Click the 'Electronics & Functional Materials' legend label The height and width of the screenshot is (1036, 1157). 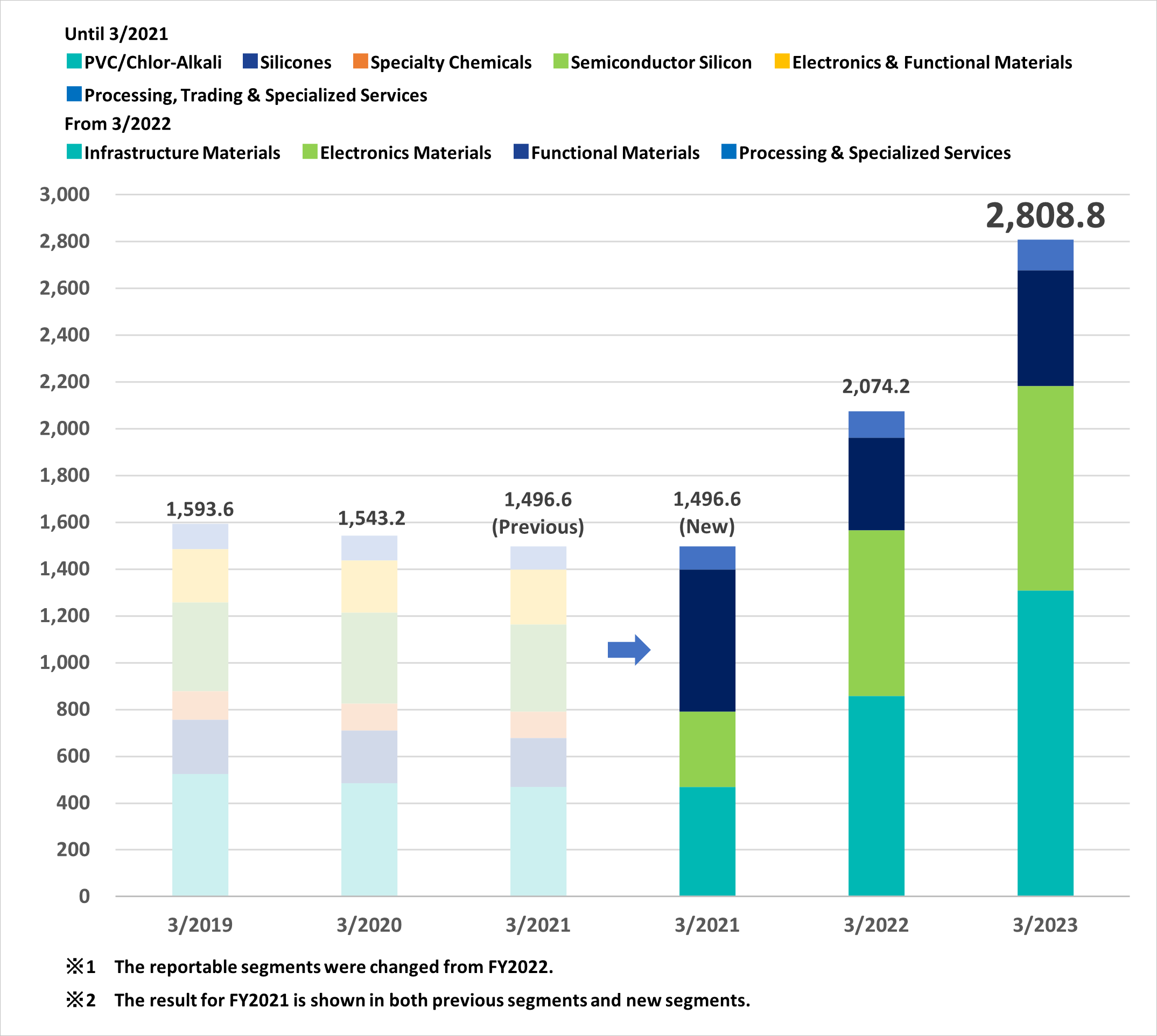(932, 62)
